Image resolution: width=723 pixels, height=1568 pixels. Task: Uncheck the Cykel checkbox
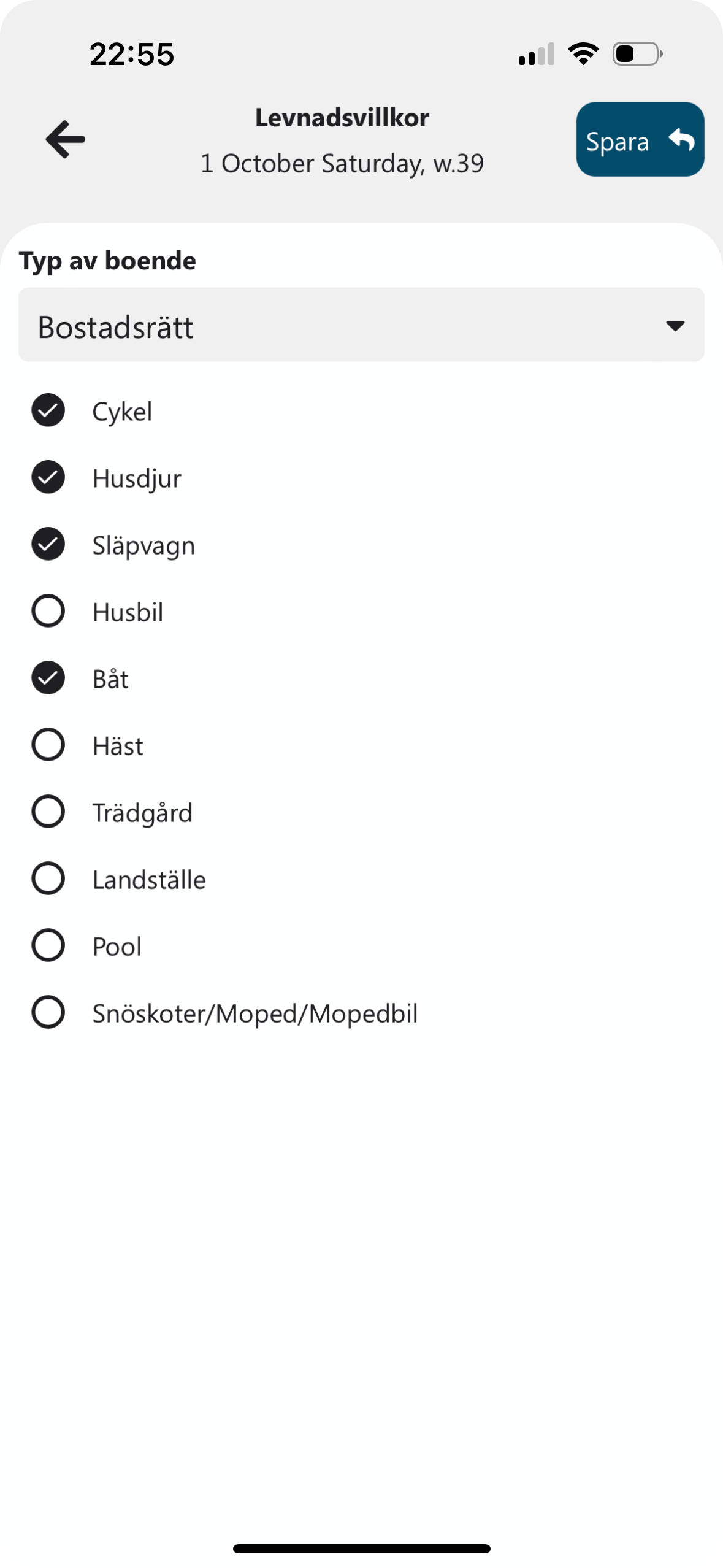(x=48, y=410)
